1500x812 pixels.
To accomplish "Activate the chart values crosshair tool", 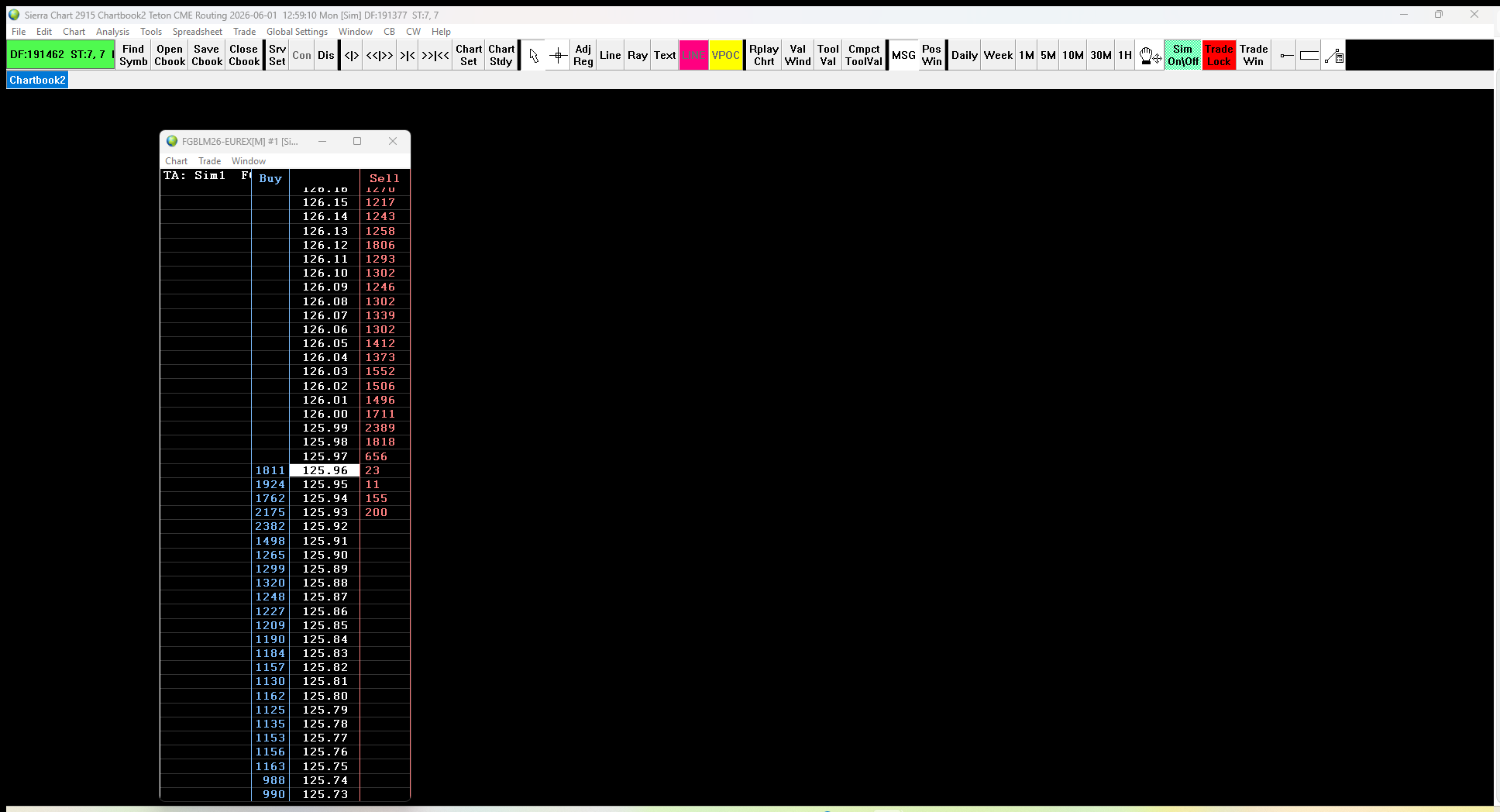I will (x=558, y=55).
